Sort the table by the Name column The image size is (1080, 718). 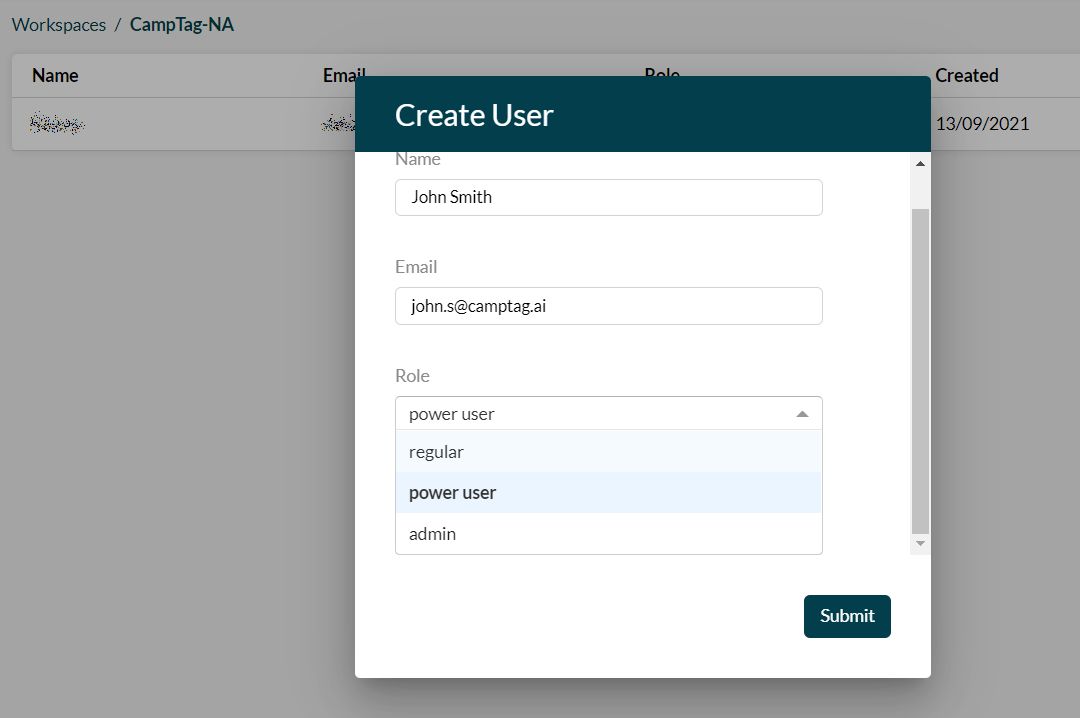coord(54,75)
